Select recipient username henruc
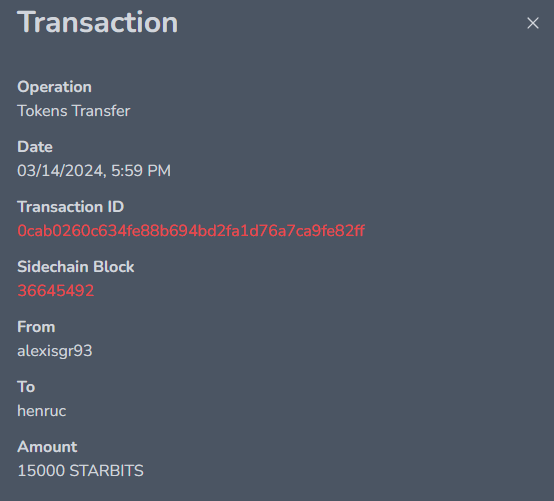Image resolution: width=554 pixels, height=501 pixels. click(x=42, y=411)
